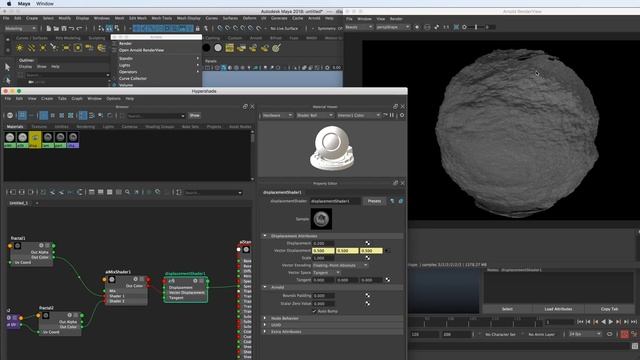This screenshot has width=640, height=360.
Task: Click the Displacement map checker button
Action: click(367, 243)
